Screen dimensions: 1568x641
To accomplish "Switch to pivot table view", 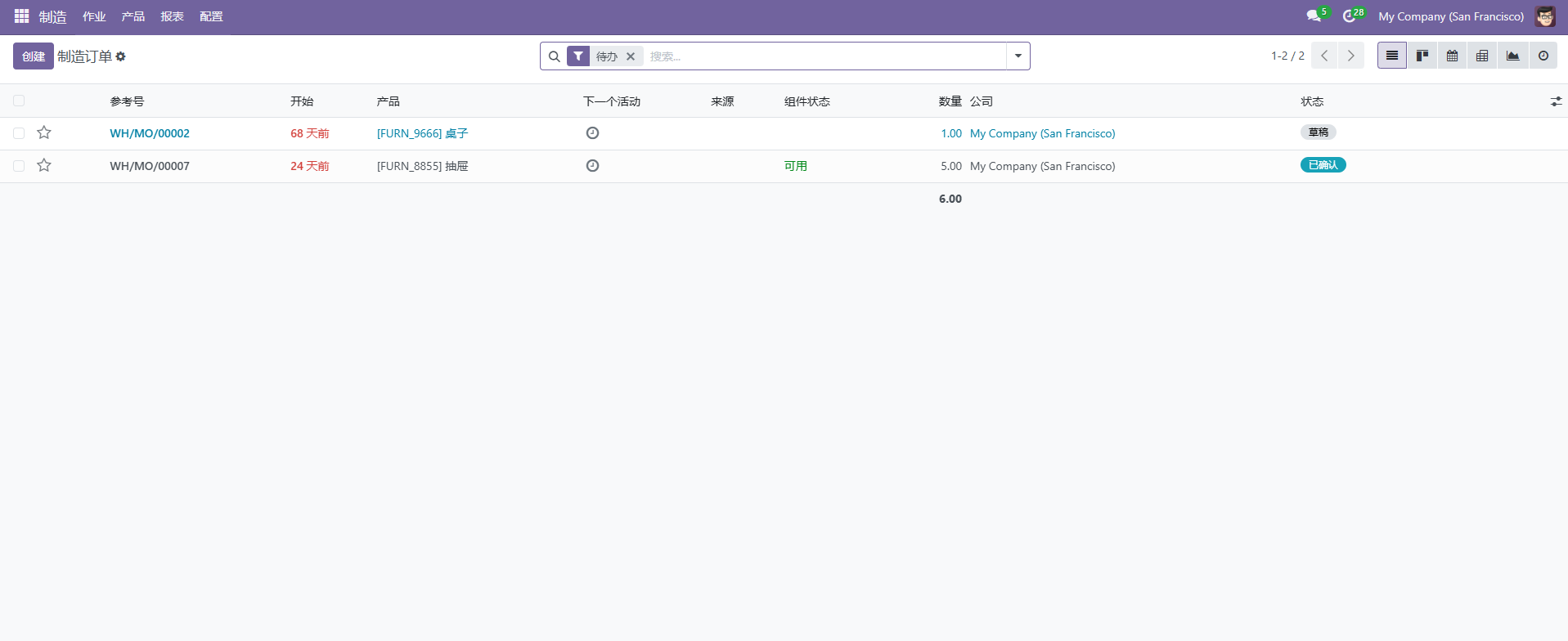I will click(1482, 56).
